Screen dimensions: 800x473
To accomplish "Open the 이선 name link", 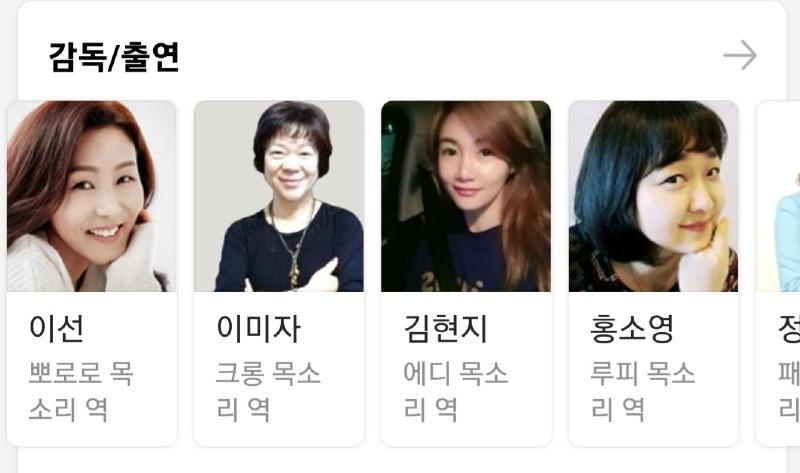I will pos(57,328).
